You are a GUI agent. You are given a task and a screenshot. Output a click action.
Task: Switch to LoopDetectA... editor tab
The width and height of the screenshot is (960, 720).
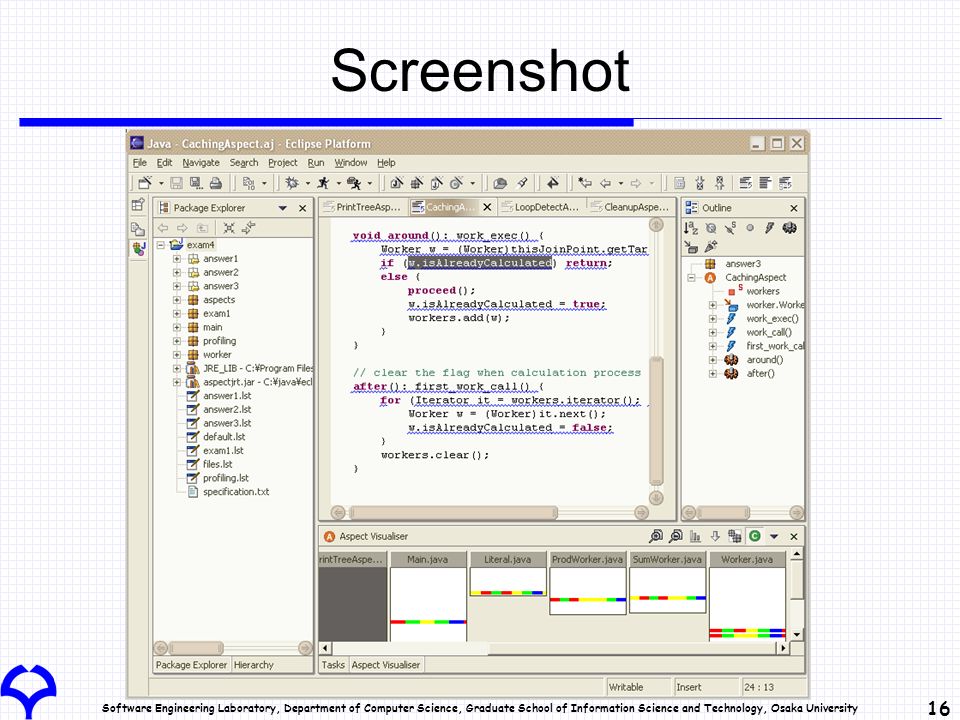click(x=540, y=207)
